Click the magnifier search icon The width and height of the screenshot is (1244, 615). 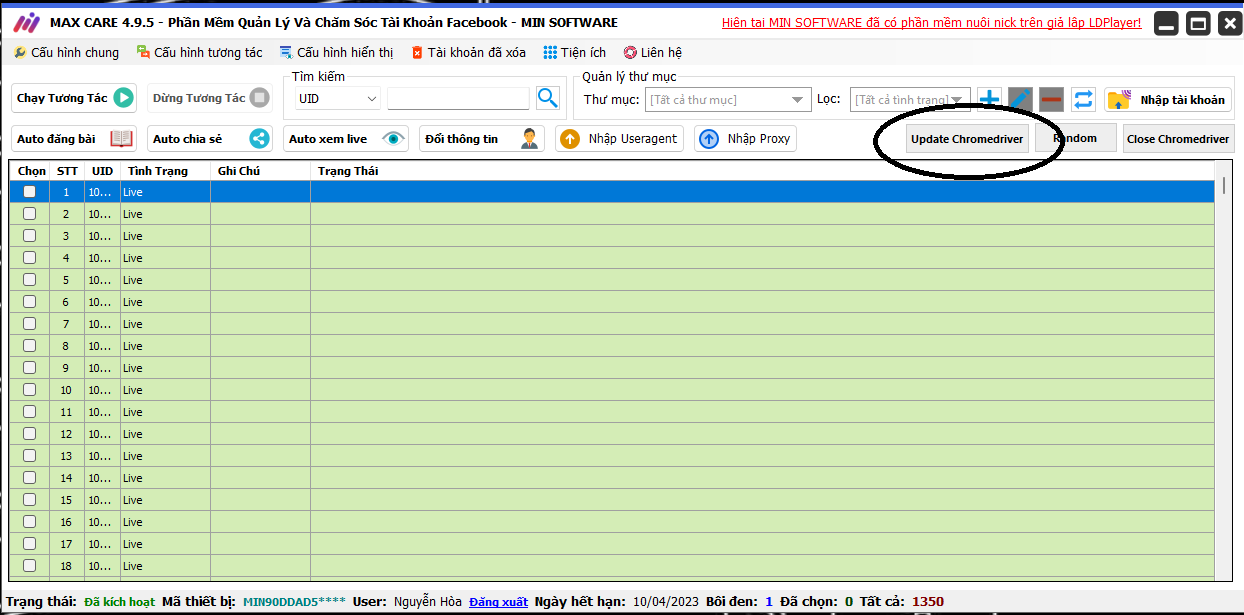[547, 98]
